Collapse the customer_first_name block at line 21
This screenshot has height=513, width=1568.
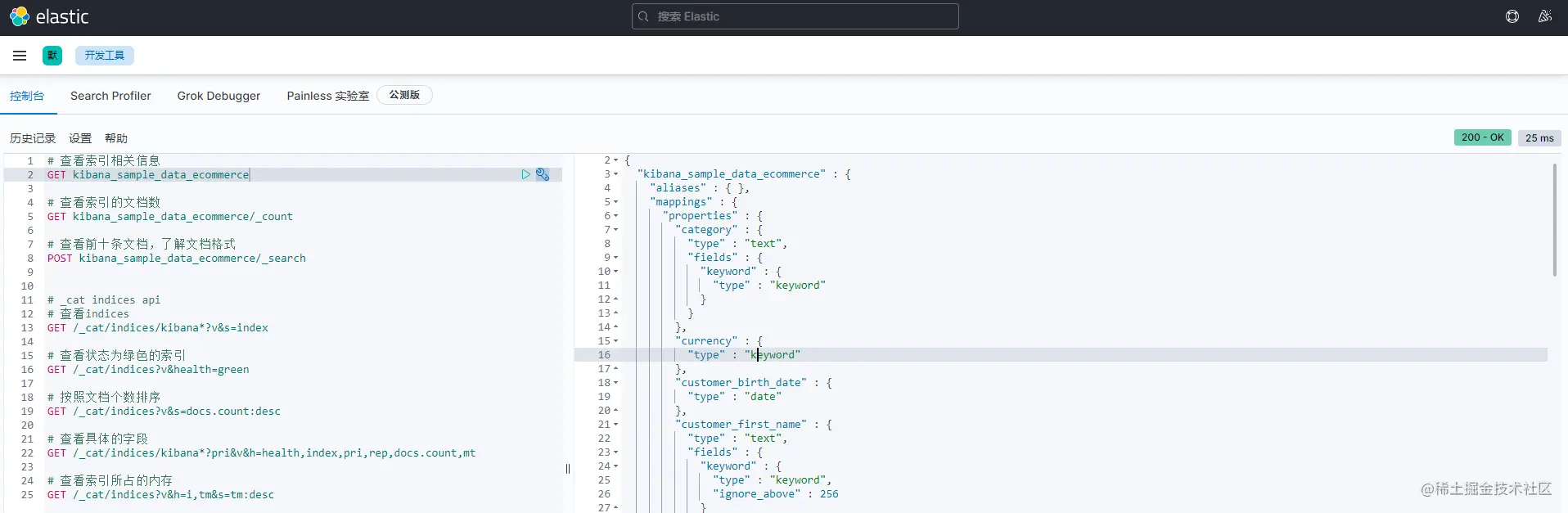(x=616, y=425)
